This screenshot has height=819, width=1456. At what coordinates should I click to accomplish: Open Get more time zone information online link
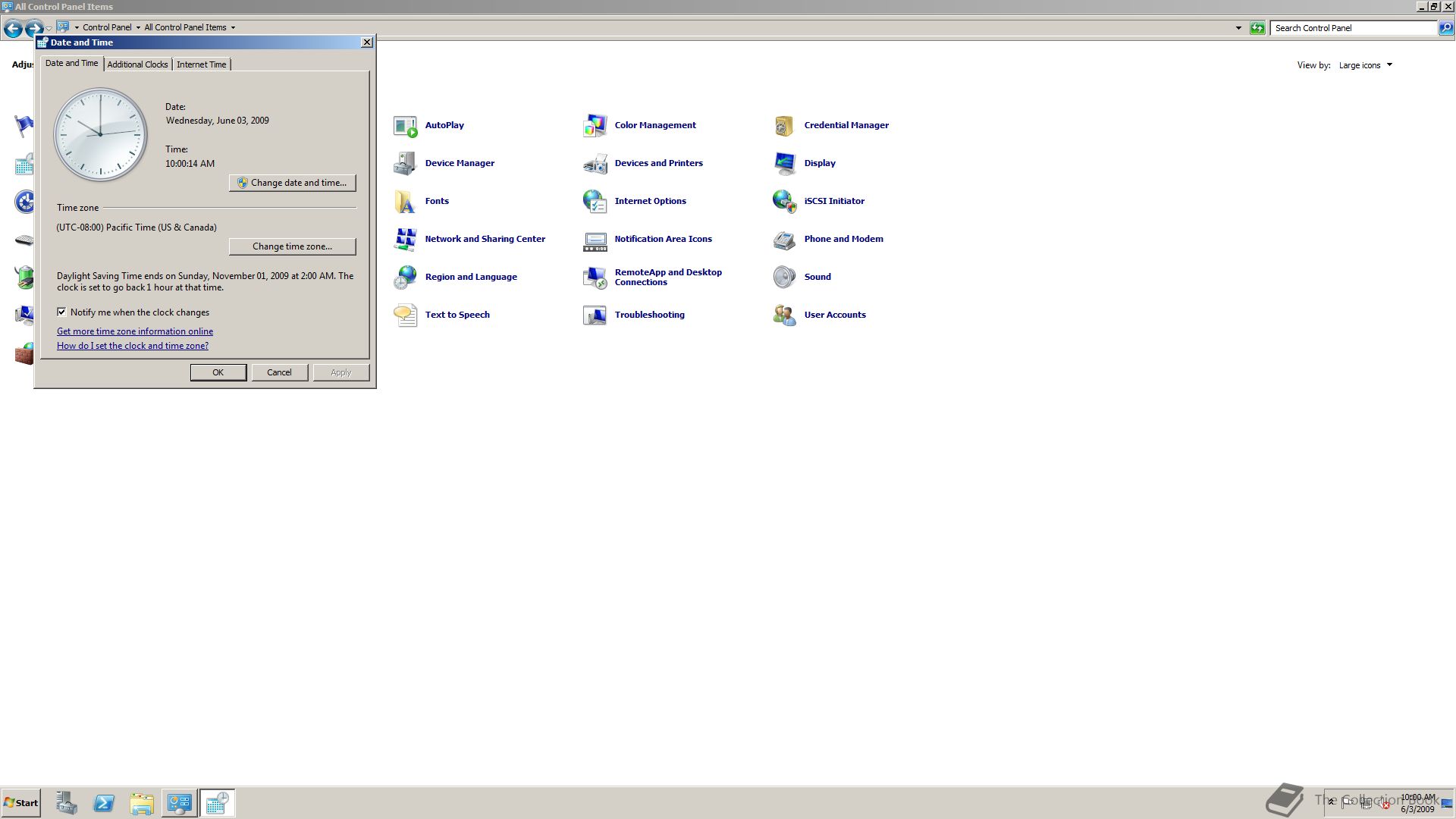pyautogui.click(x=135, y=331)
